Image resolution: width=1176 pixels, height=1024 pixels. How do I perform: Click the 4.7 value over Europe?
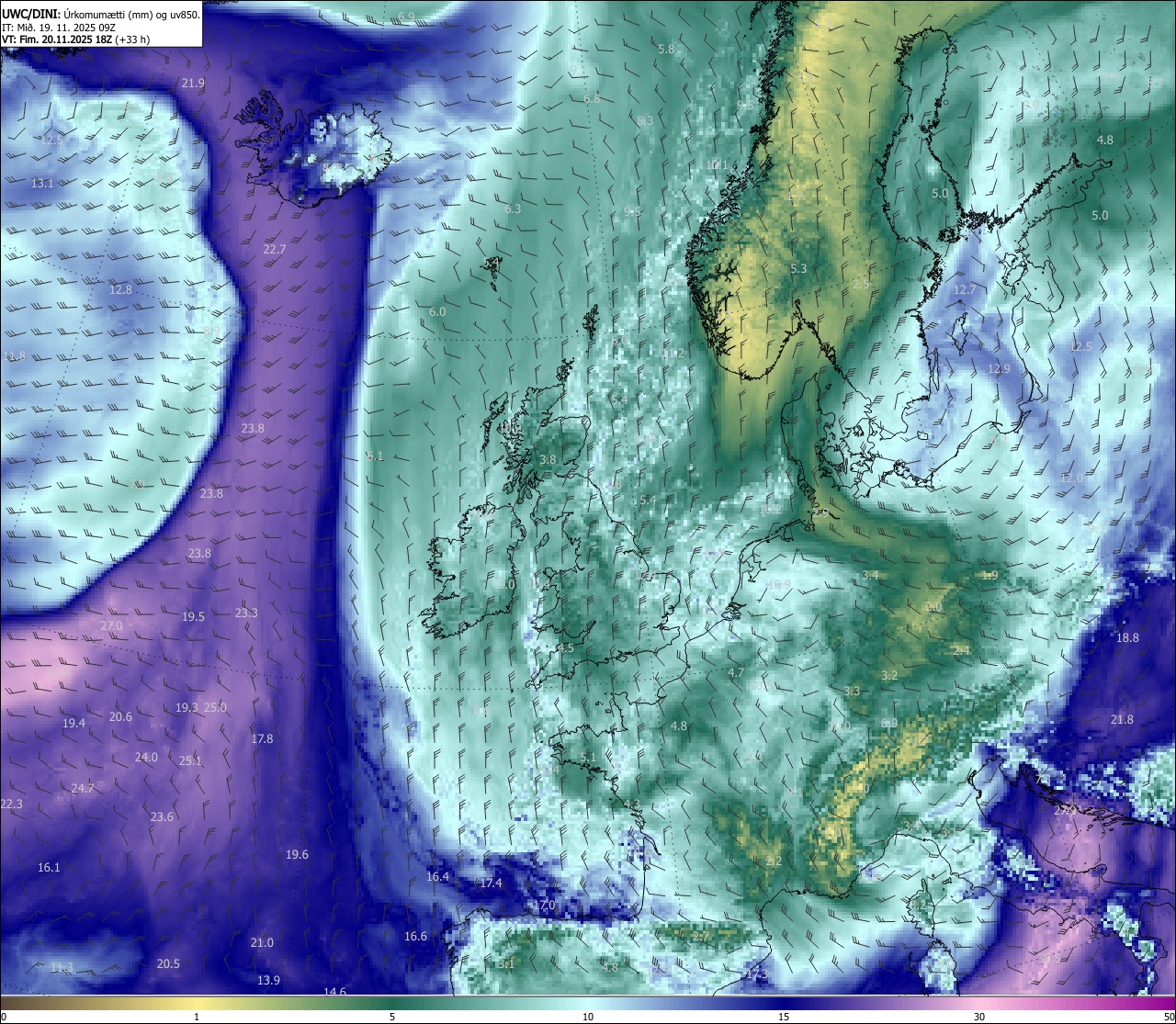736,672
